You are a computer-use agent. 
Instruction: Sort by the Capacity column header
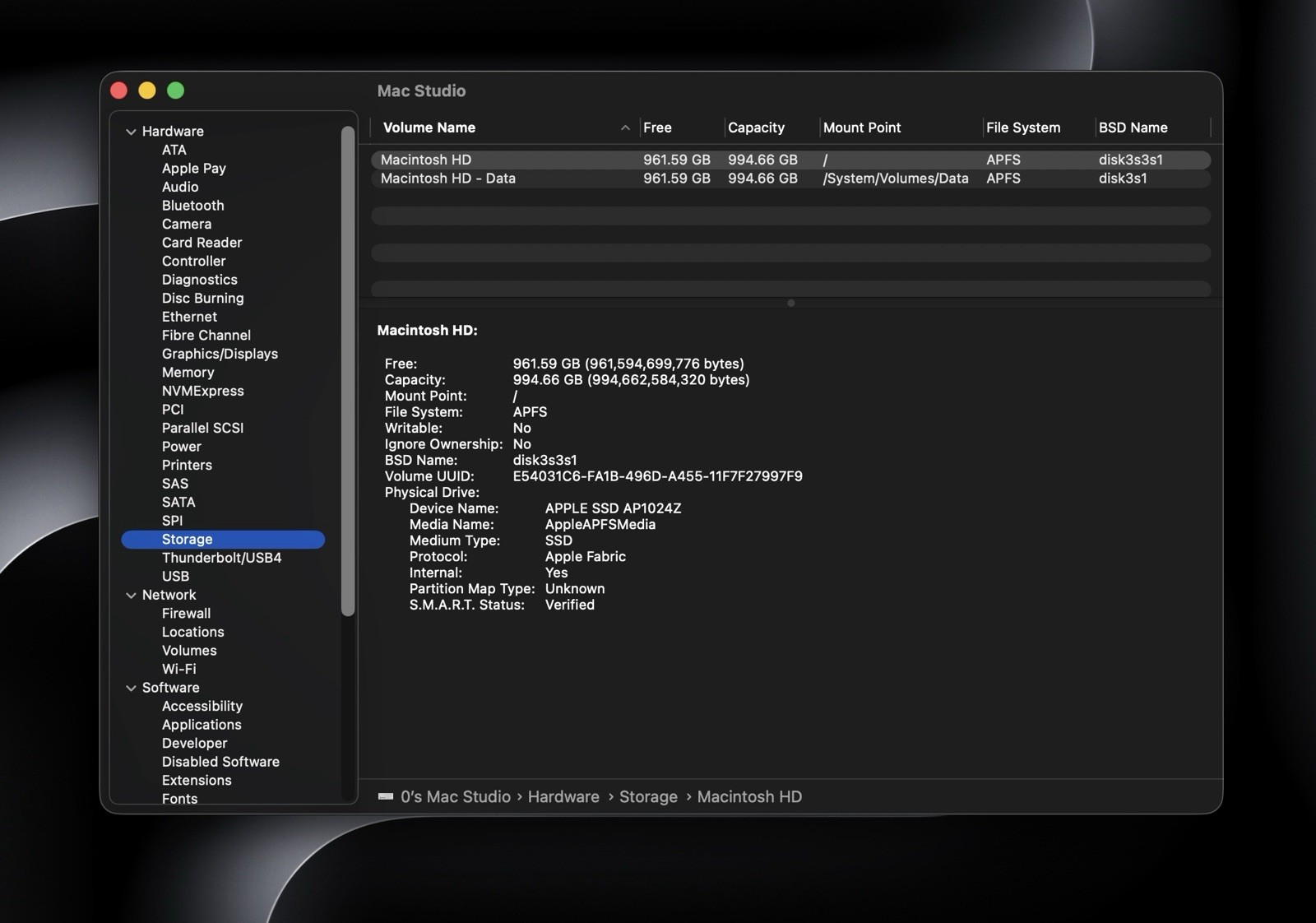click(x=756, y=128)
